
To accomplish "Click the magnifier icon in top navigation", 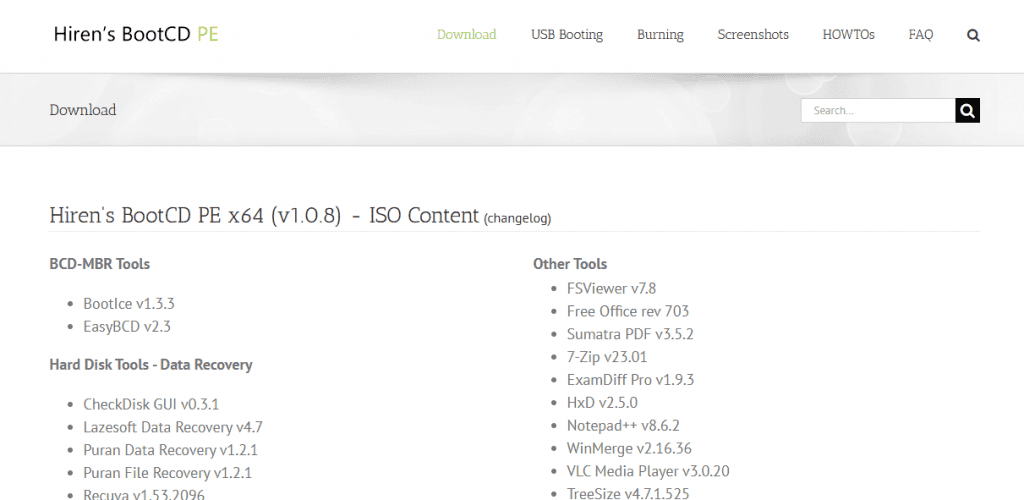I will 973,35.
